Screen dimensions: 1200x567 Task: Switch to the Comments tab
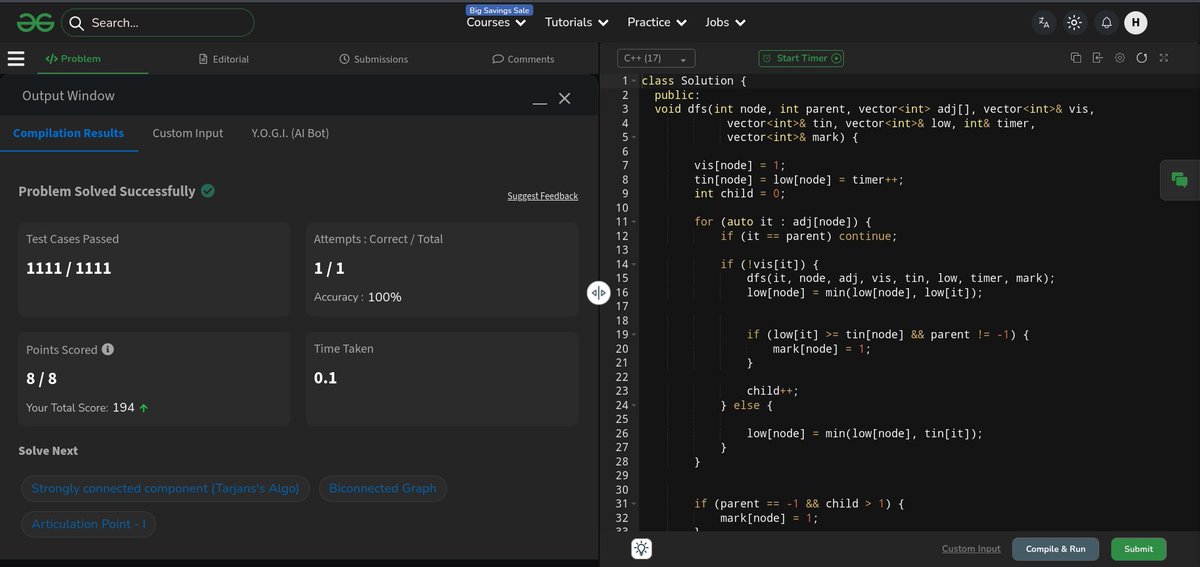[x=523, y=59]
